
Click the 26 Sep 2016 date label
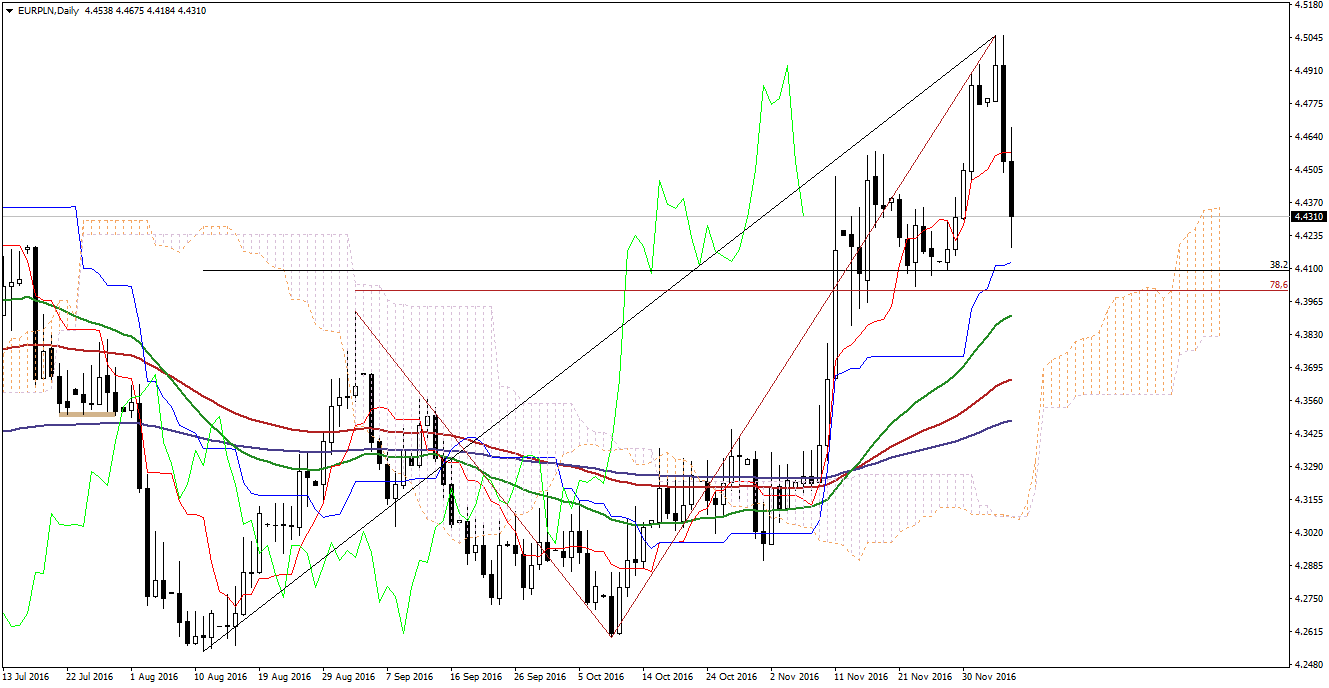(x=539, y=677)
